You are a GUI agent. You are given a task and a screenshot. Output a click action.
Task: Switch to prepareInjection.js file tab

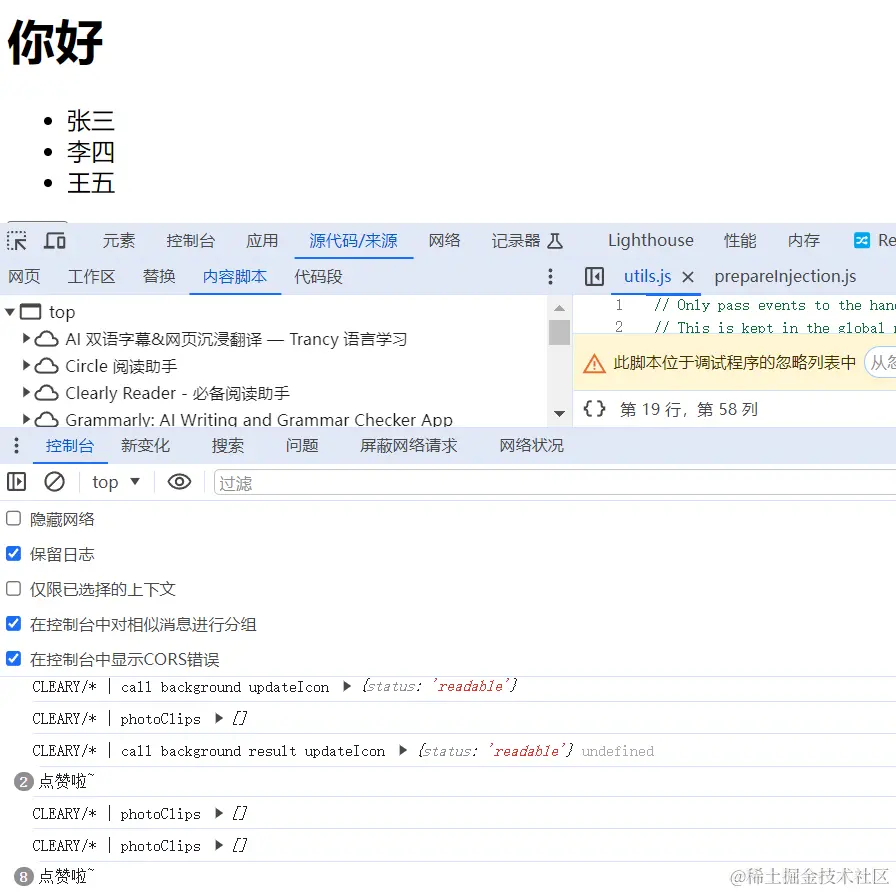tap(785, 277)
